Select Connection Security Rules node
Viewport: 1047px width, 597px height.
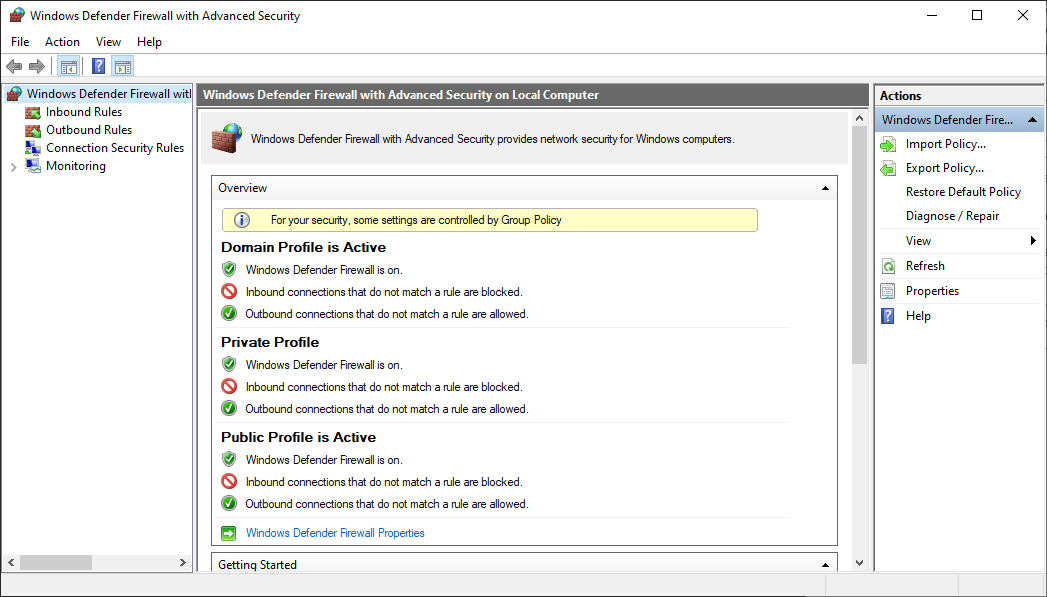114,148
